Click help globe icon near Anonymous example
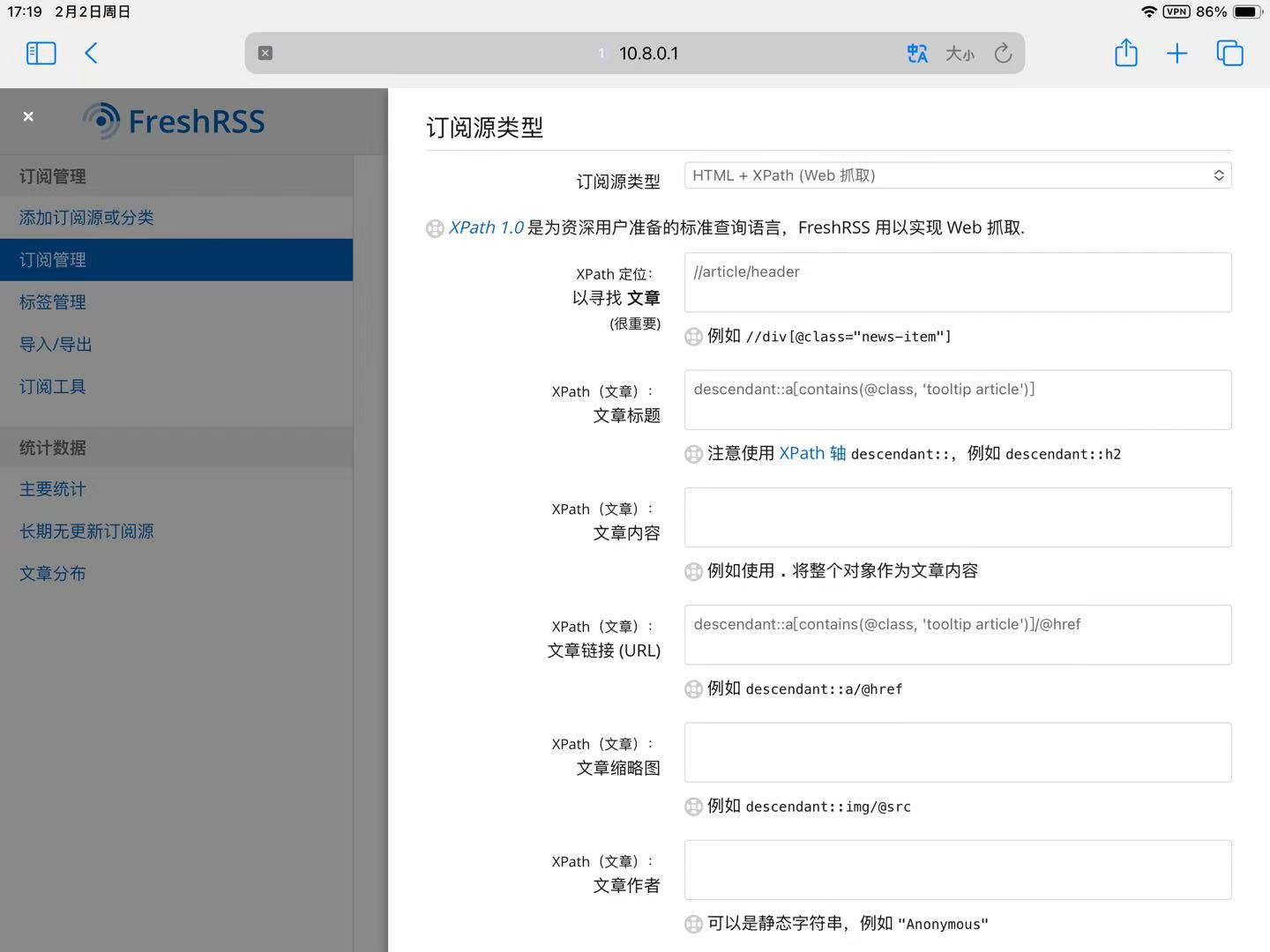Image resolution: width=1270 pixels, height=952 pixels. (x=693, y=924)
